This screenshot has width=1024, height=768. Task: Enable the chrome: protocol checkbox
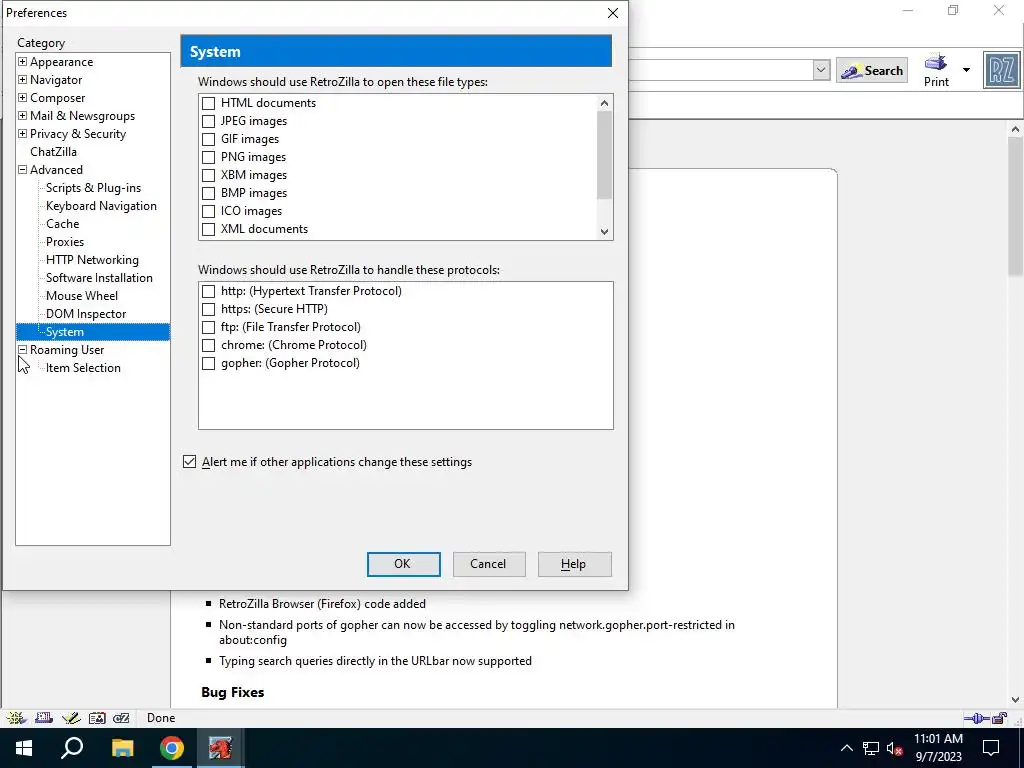coord(208,345)
